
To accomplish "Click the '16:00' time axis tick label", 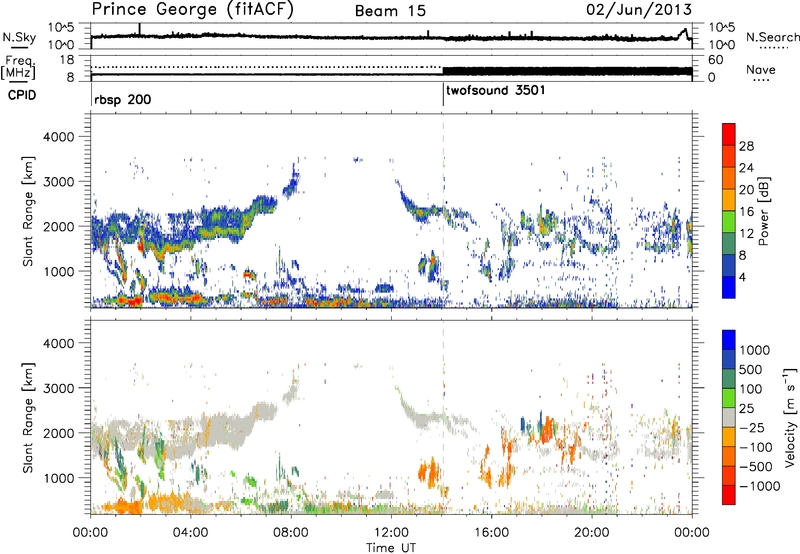I will [x=491, y=532].
